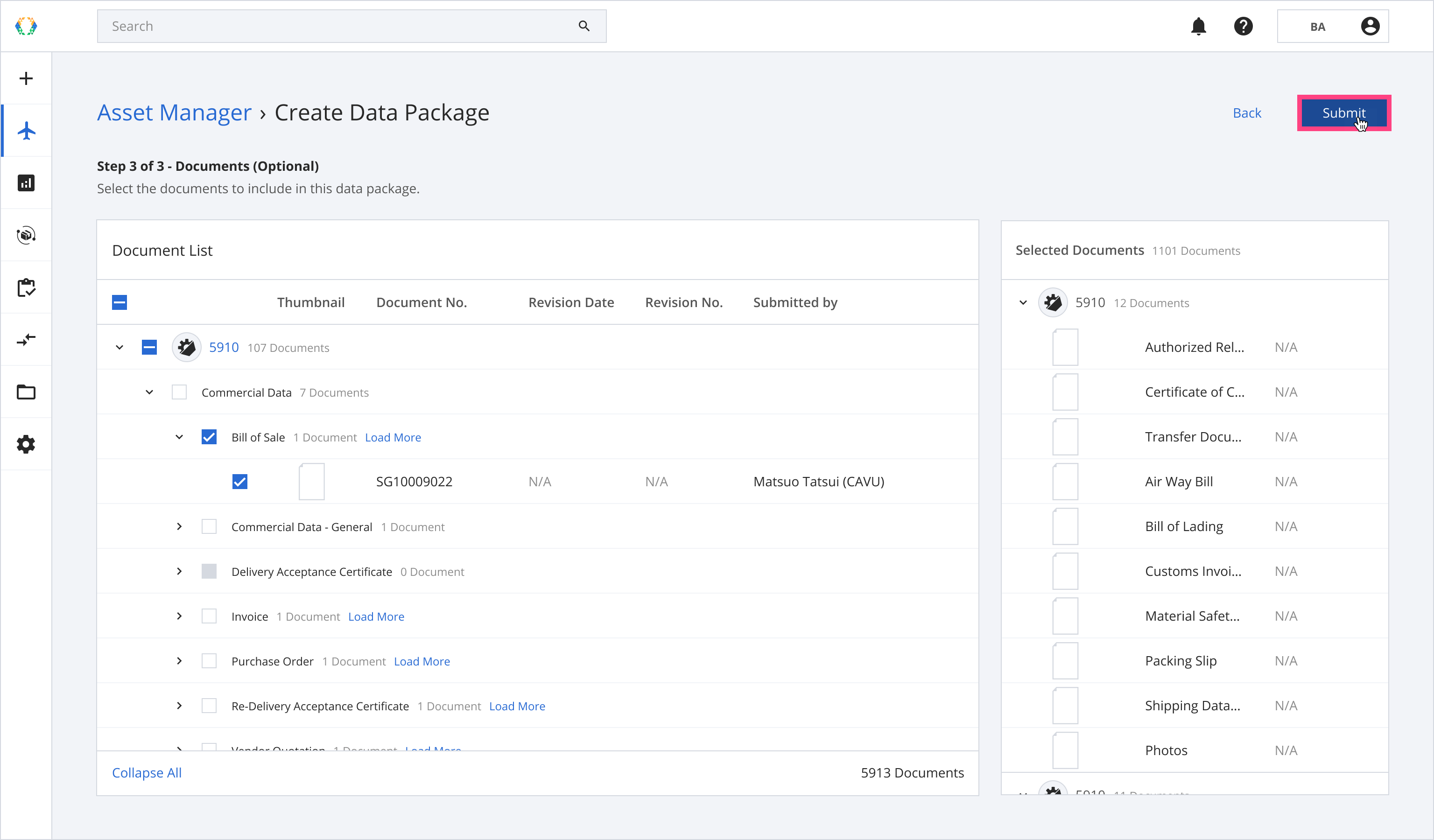Check the Invoice checkbox
The image size is (1434, 840).
pos(209,616)
